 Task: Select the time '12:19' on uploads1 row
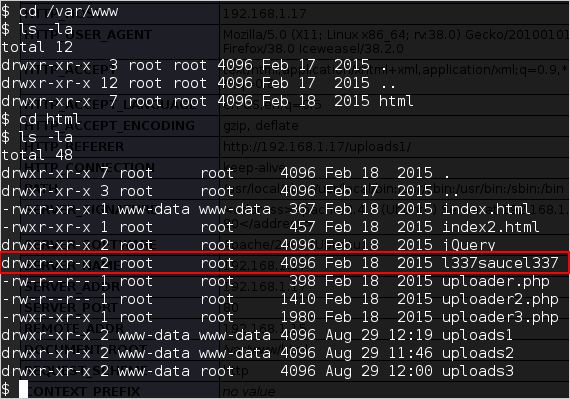click(x=410, y=335)
